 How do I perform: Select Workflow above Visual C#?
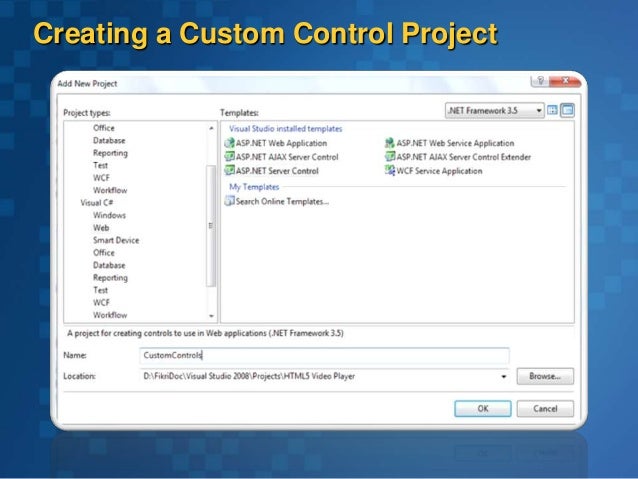[x=110, y=190]
